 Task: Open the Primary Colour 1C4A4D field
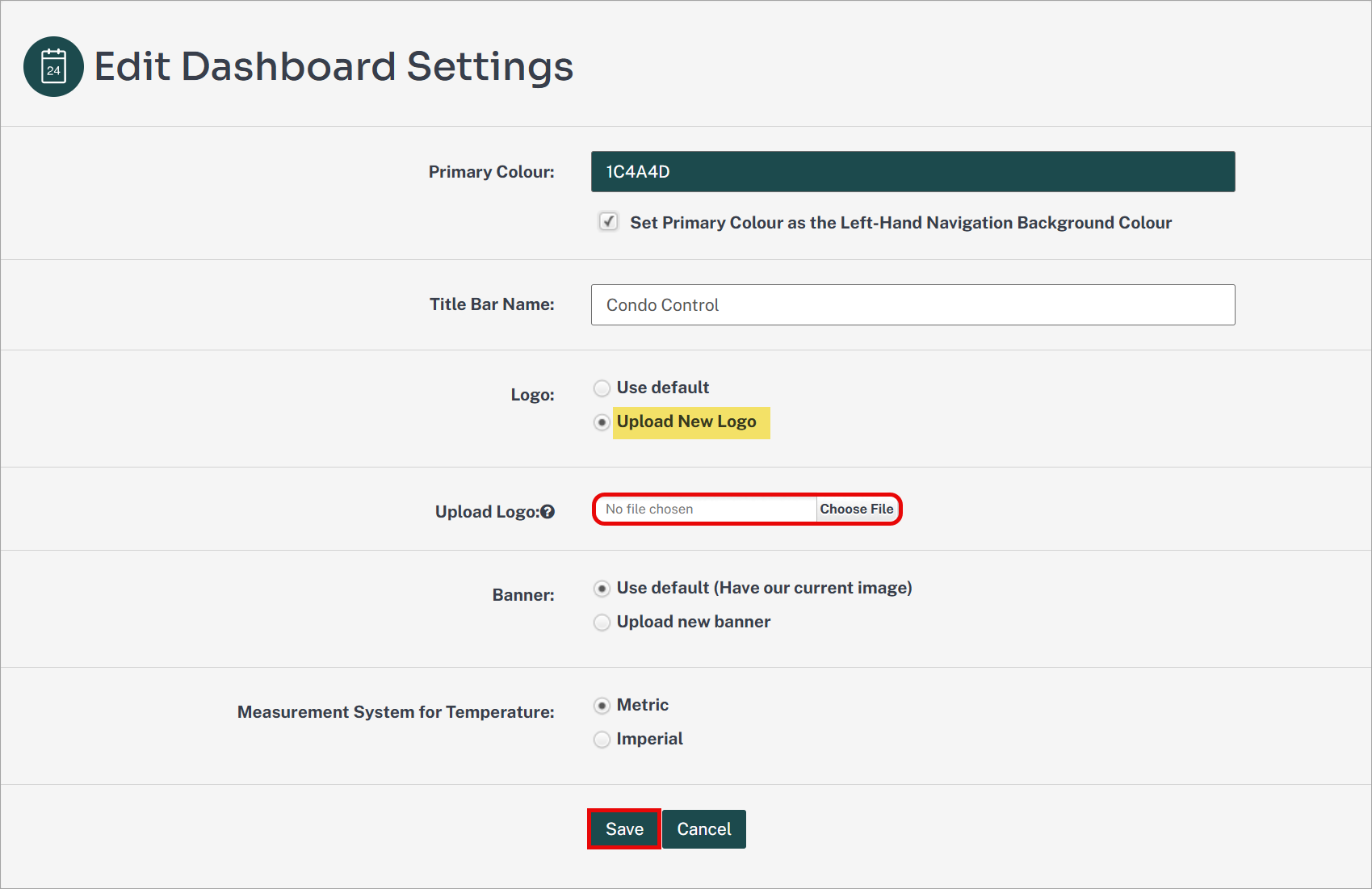pyautogui.click(x=913, y=171)
